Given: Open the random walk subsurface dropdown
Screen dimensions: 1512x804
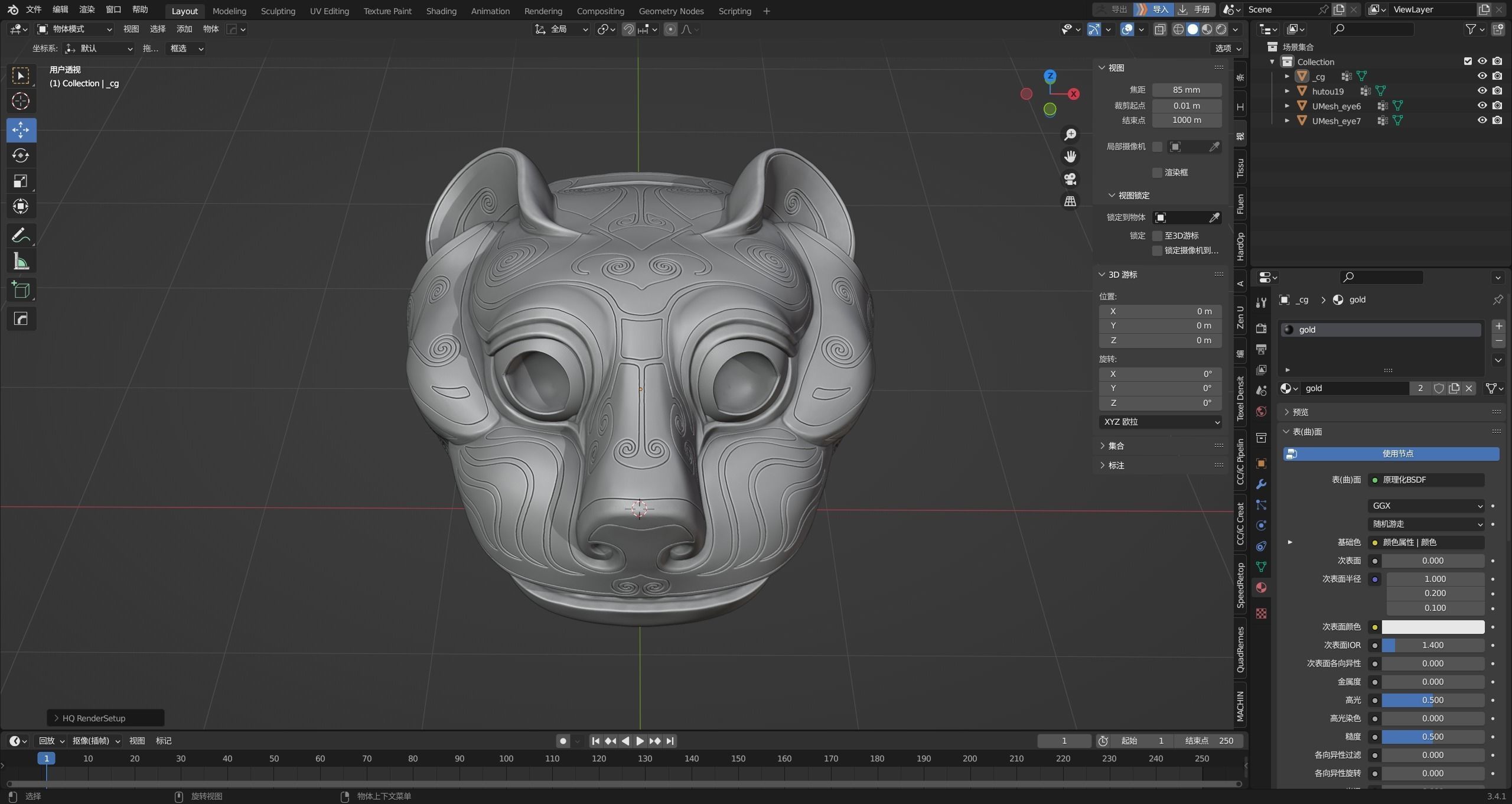Looking at the screenshot, I should coord(1426,524).
